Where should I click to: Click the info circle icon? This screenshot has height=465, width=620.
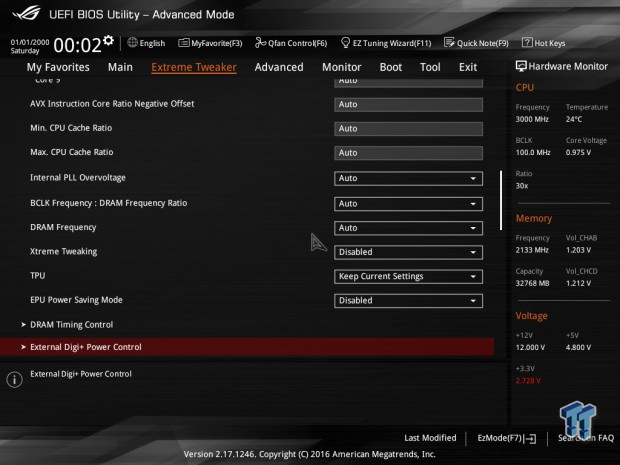pos(15,380)
